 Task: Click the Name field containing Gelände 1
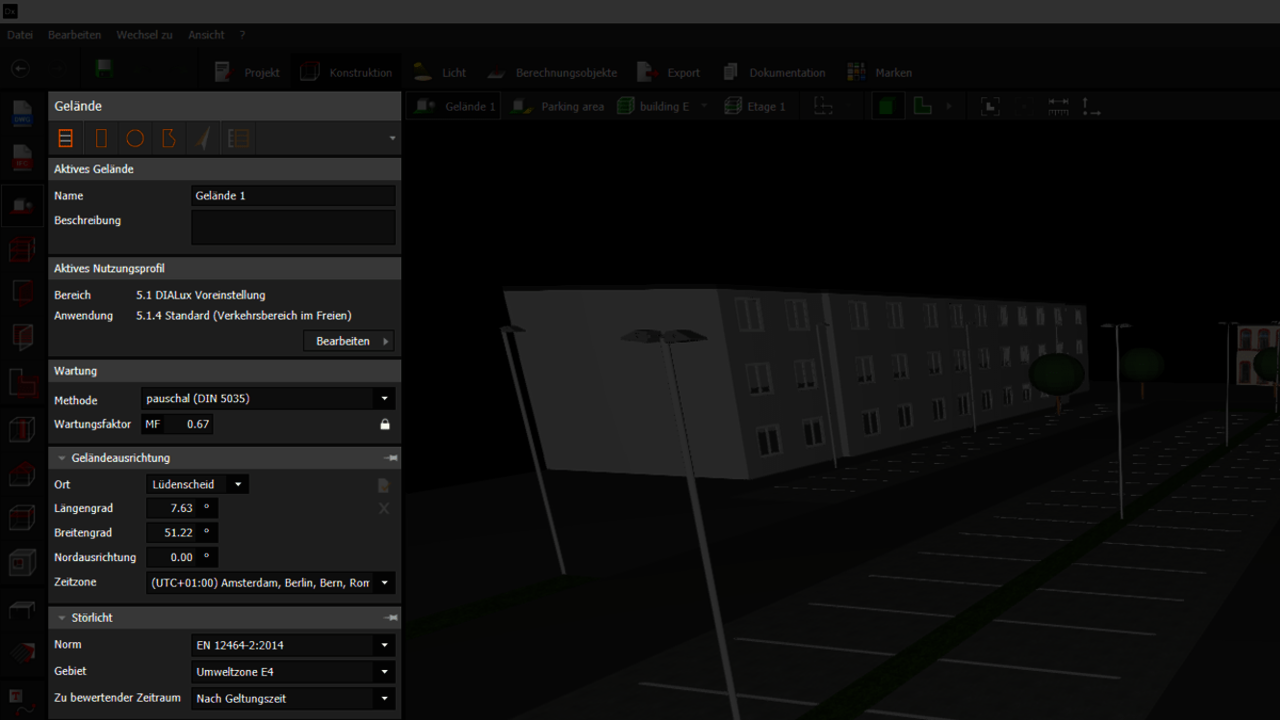pyautogui.click(x=292, y=196)
